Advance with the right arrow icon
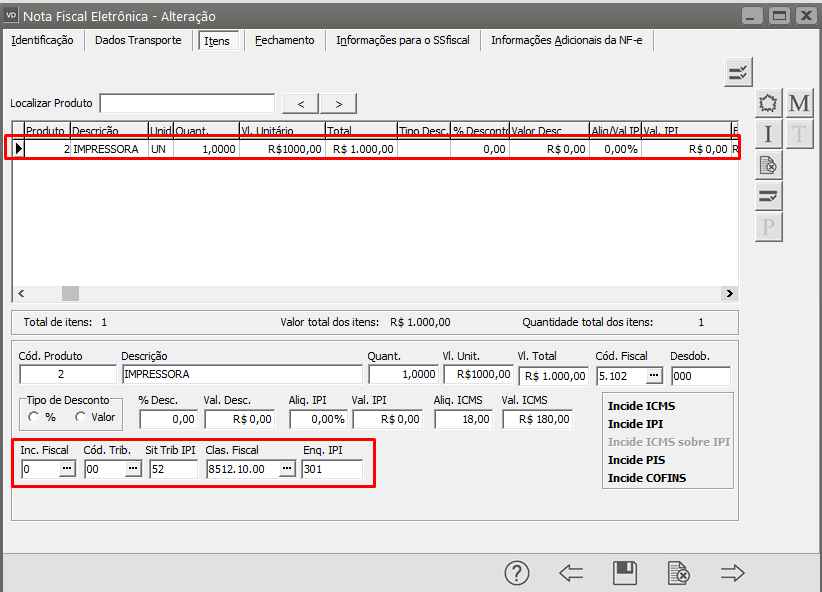The height and width of the screenshot is (592, 822). (x=733, y=573)
